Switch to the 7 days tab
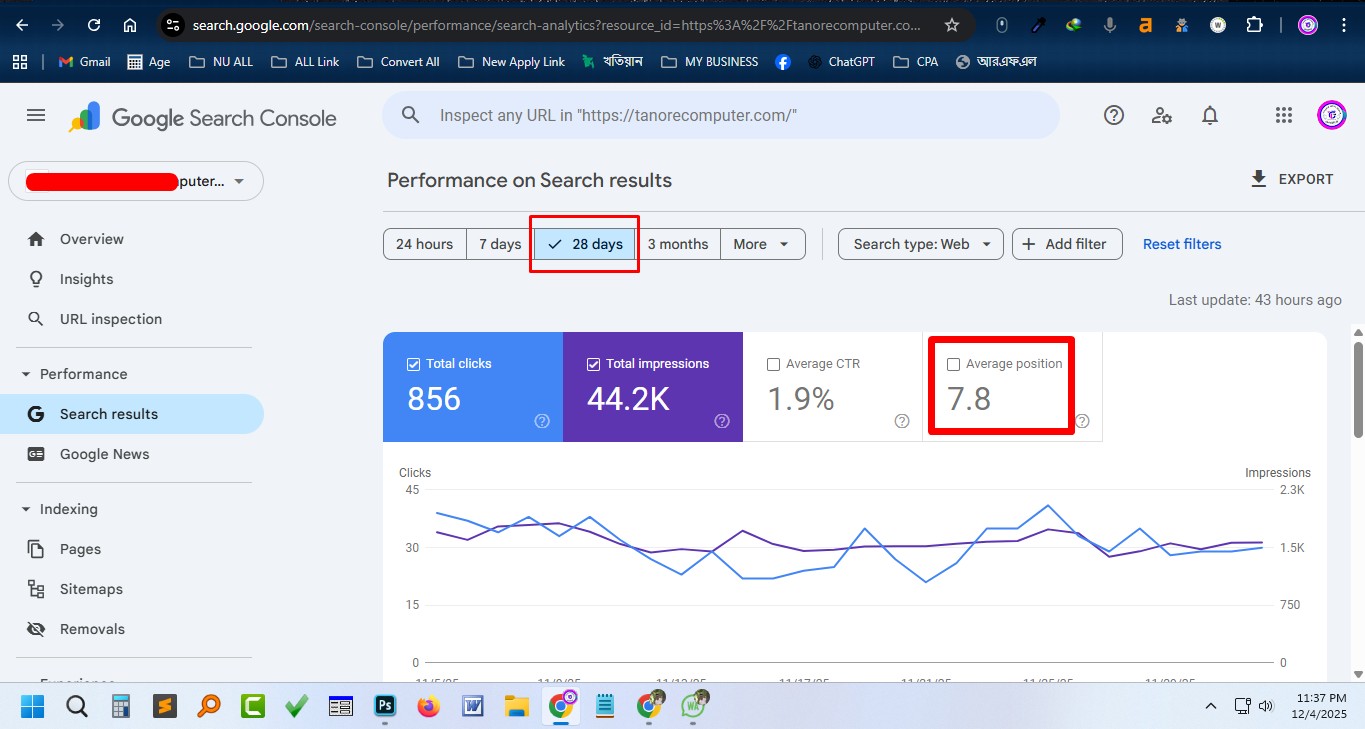Viewport: 1365px width, 729px height. [498, 243]
